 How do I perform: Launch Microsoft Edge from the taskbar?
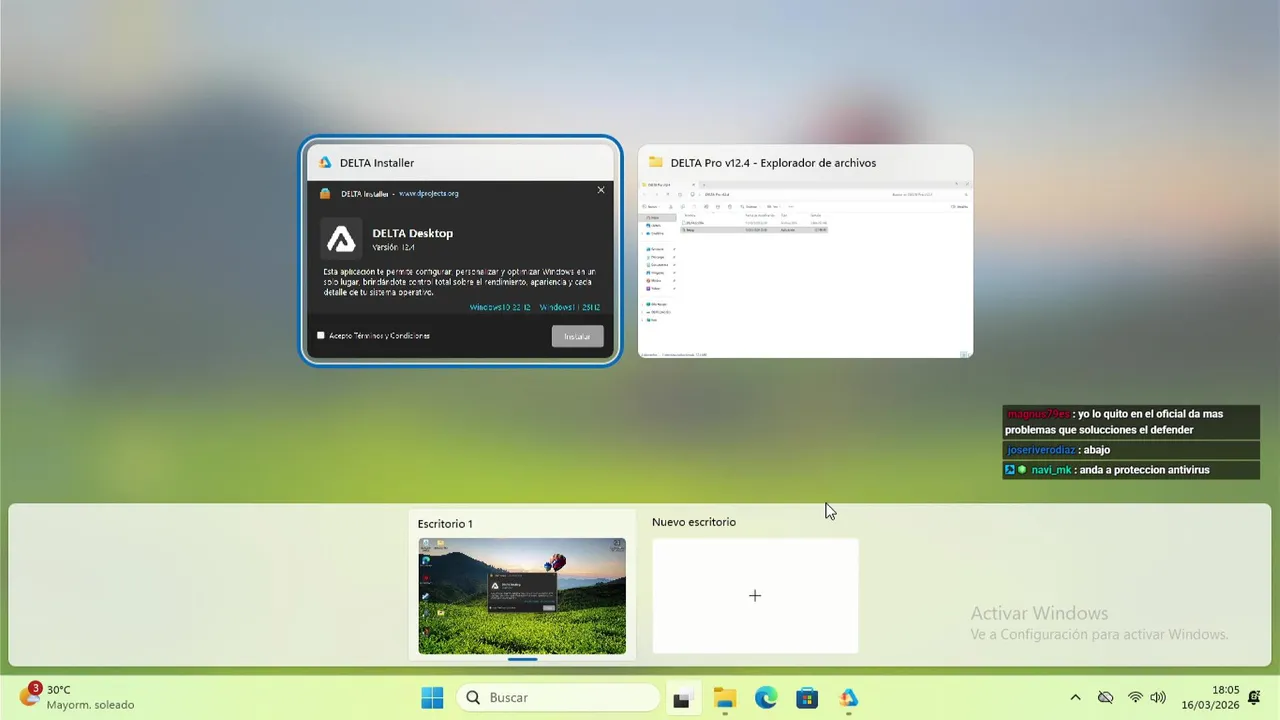click(x=766, y=698)
